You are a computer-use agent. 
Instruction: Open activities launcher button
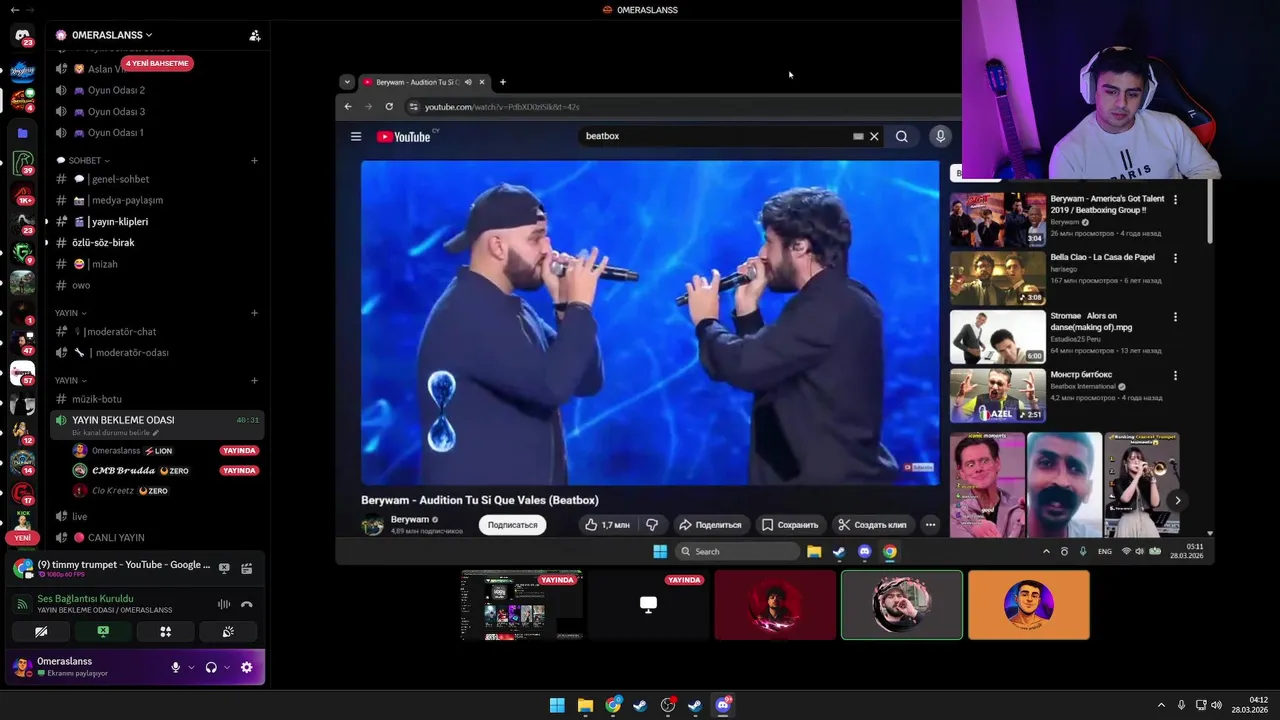[166, 632]
